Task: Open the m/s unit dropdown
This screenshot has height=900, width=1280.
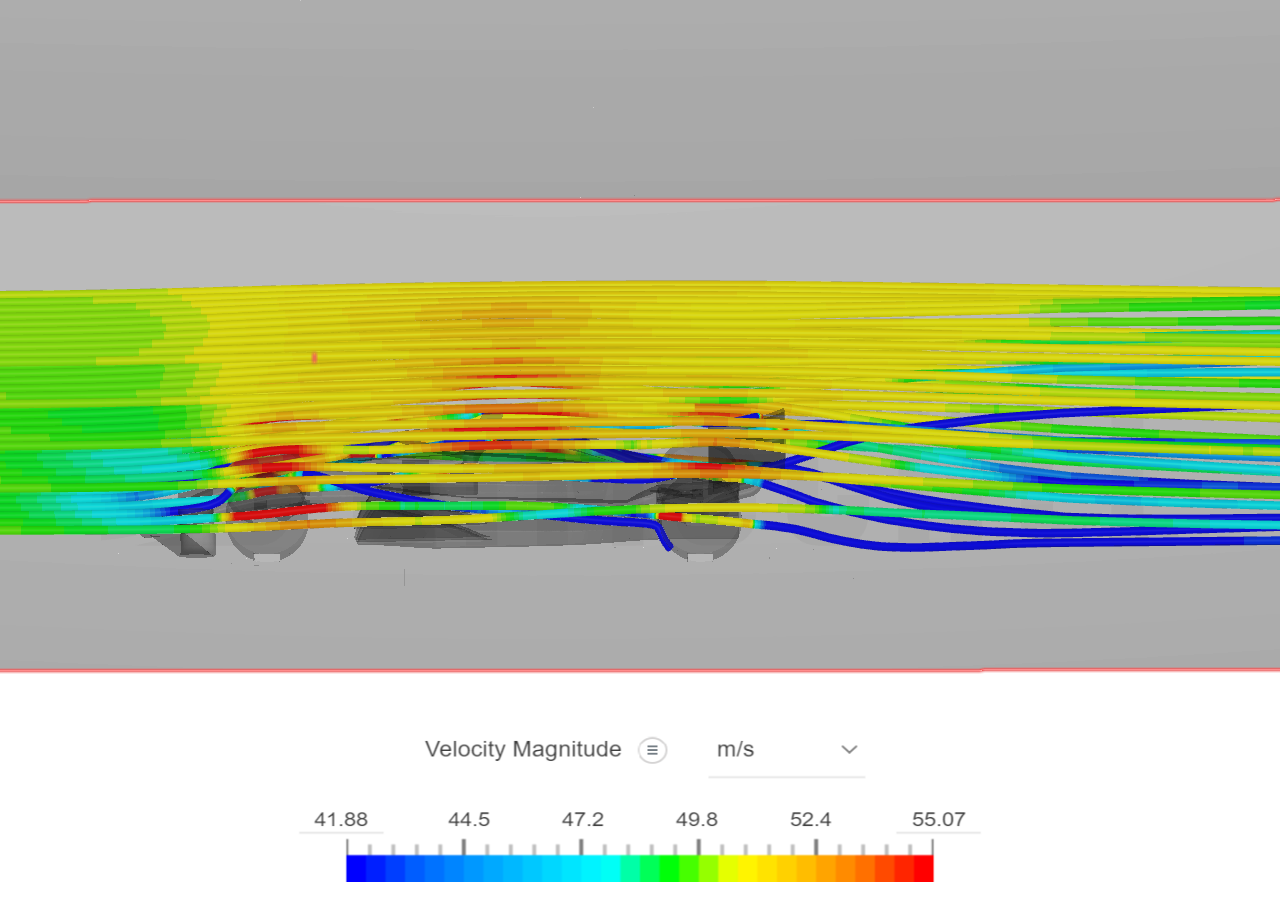Action: [x=786, y=750]
